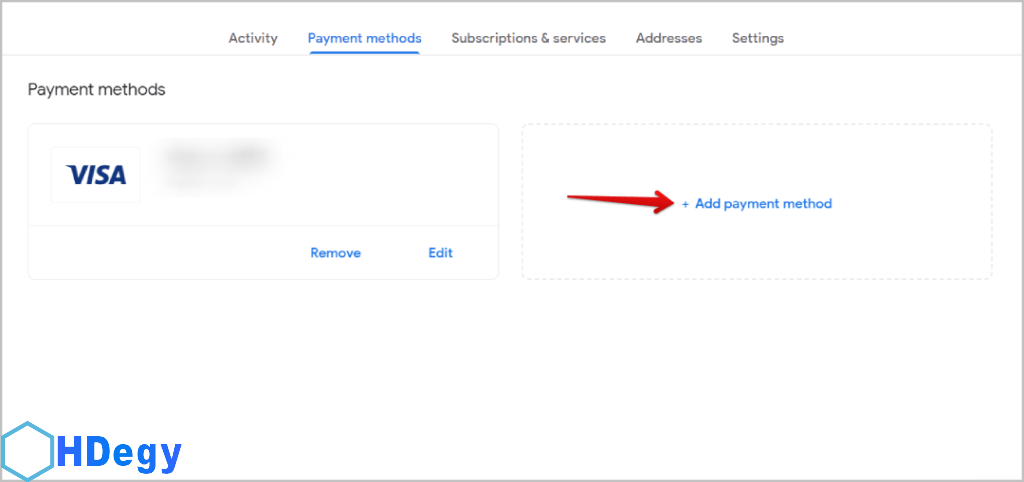The height and width of the screenshot is (482, 1024).
Task: Click the blue underline beneath Payment methods tab
Action: [x=364, y=53]
